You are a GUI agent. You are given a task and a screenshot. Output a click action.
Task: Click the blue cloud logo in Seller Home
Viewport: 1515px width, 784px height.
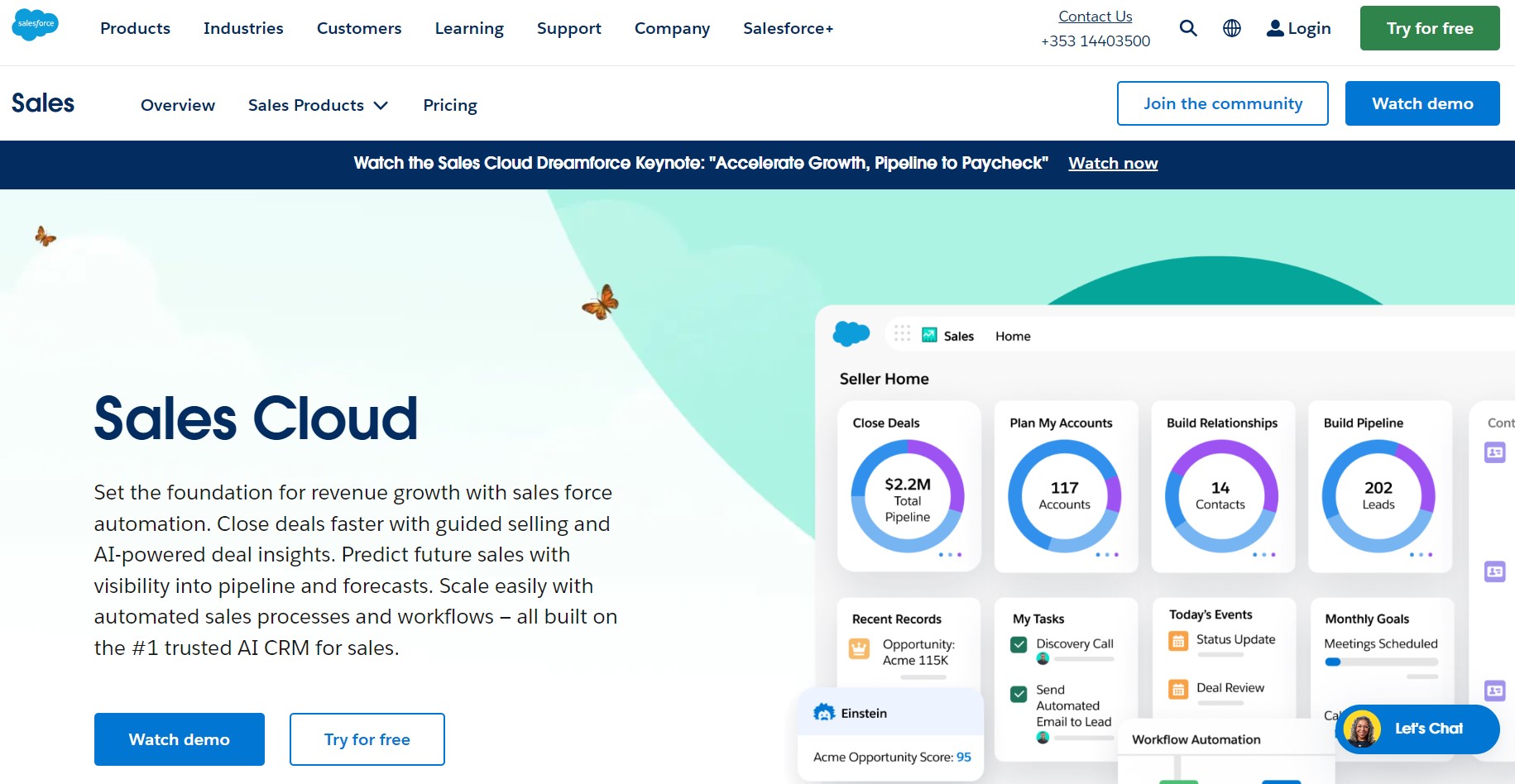coord(851,333)
